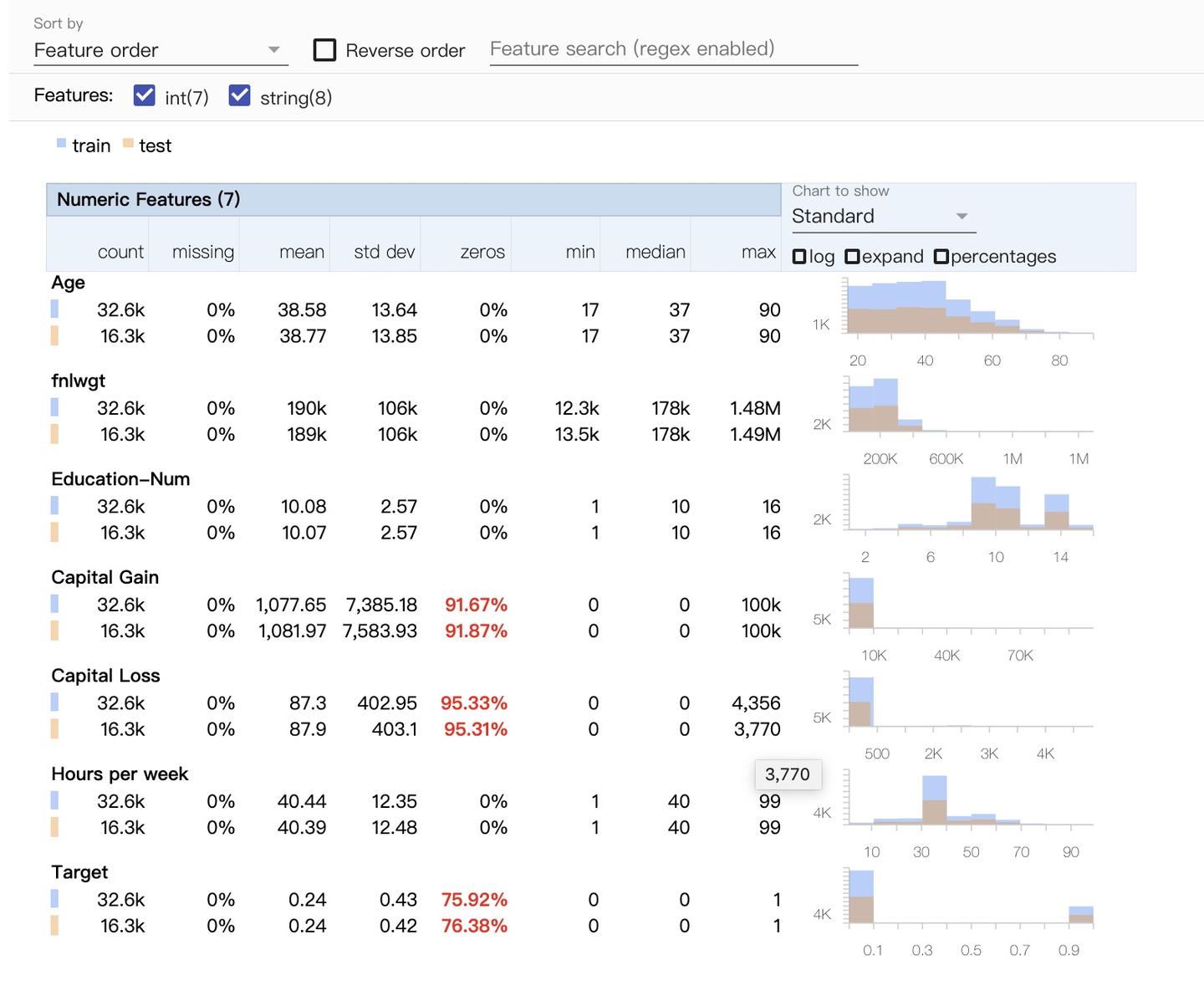Enable the log checkbox
1204x986 pixels.
799,257
